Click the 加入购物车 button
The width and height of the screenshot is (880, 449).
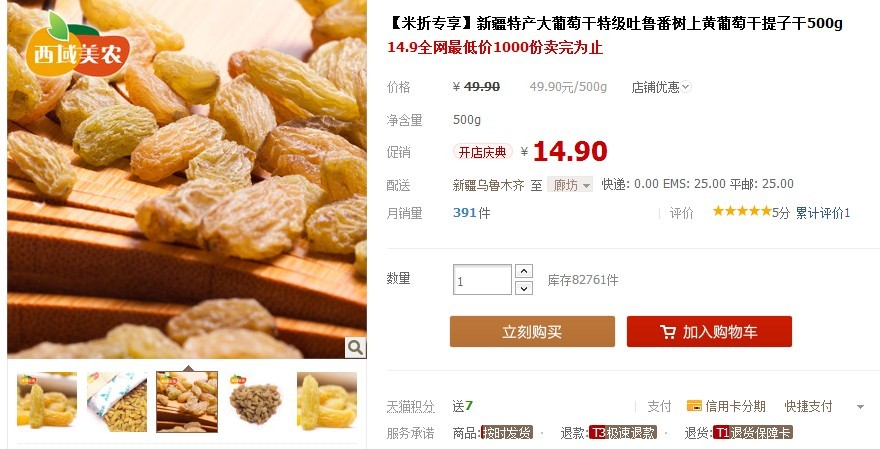(709, 332)
